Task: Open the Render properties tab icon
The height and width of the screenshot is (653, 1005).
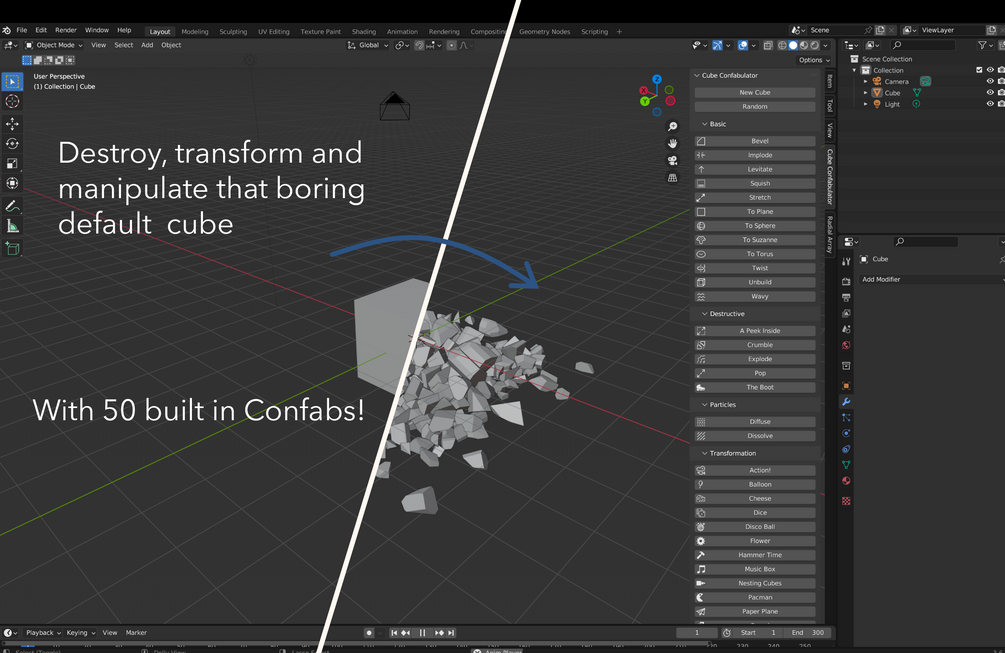Action: pos(846,282)
